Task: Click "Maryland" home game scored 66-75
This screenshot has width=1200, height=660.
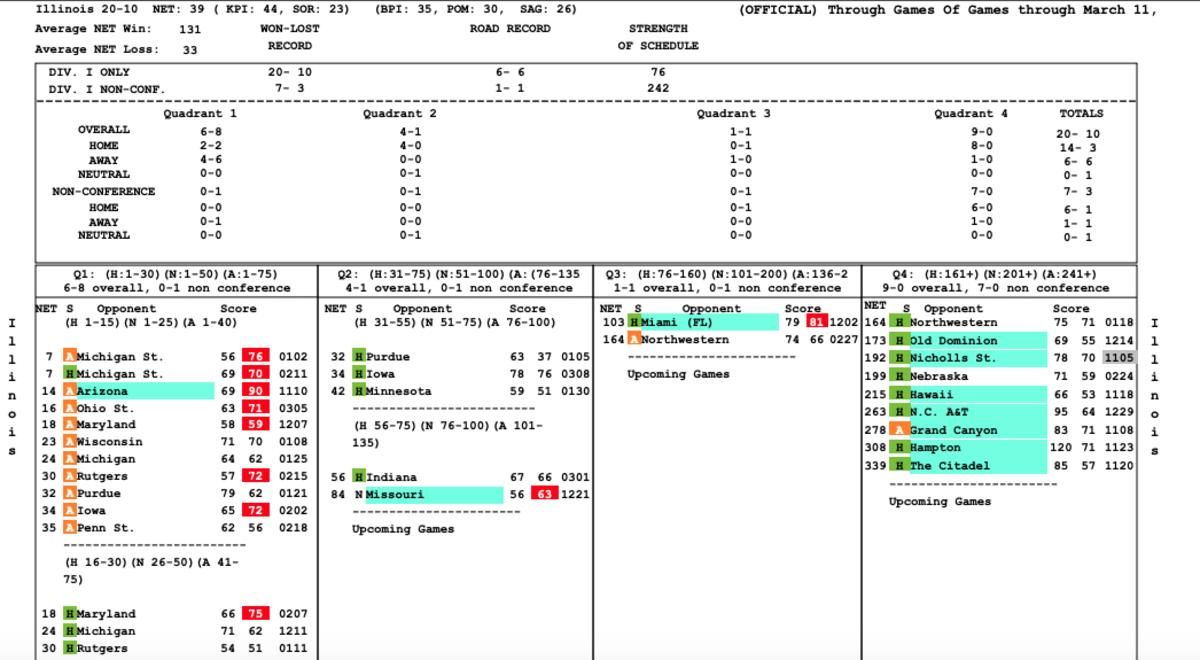Action: point(105,614)
